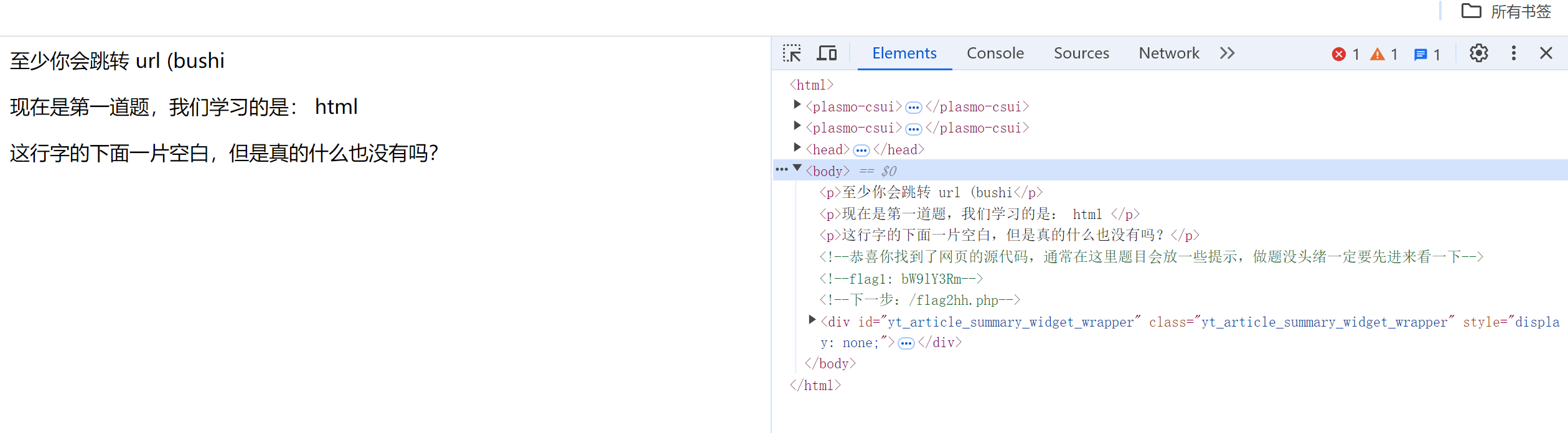The image size is (1568, 433).
Task: Switch to the Sources tab
Action: tap(1081, 54)
